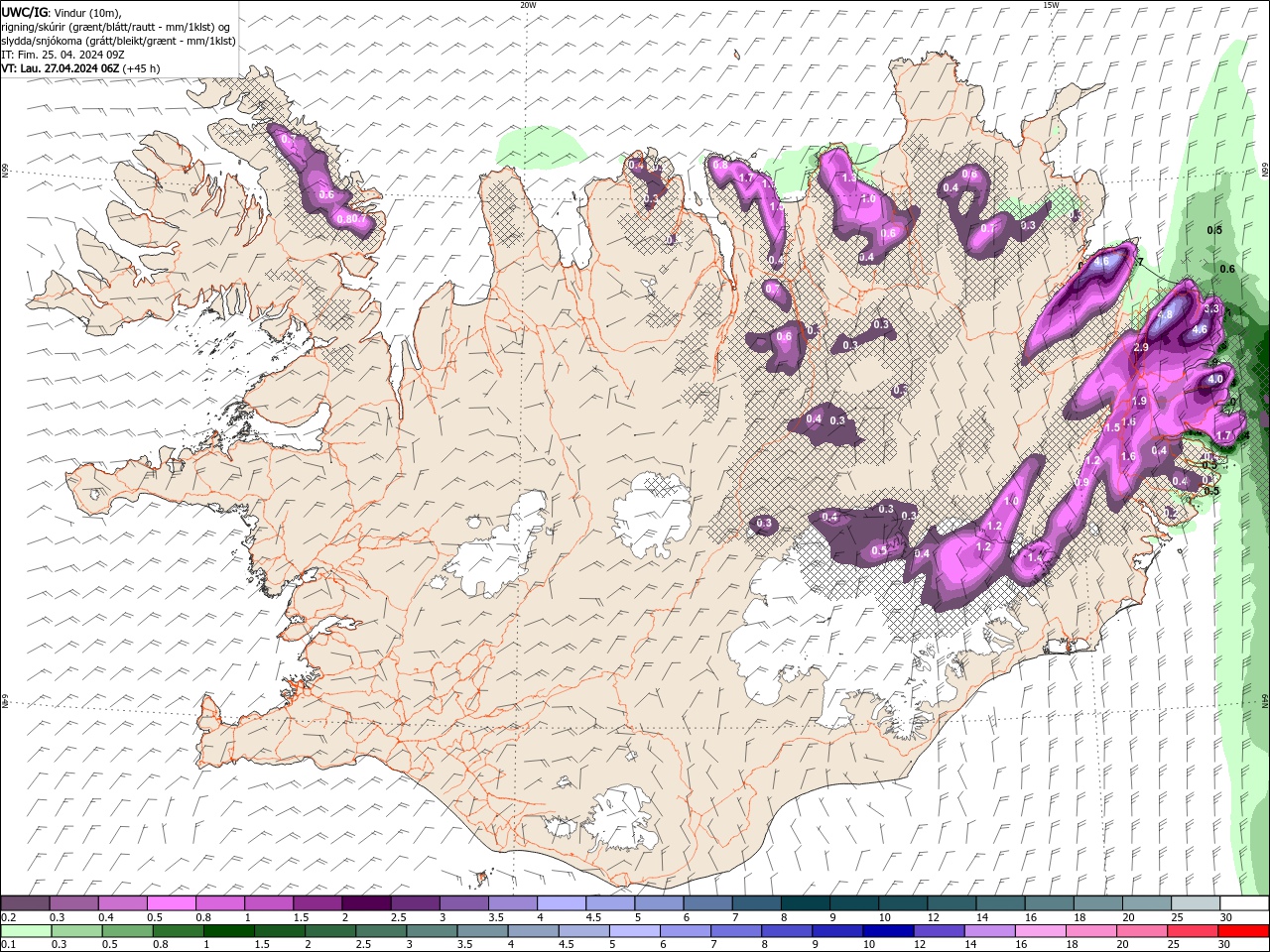Click the 'IT: Fim. 25. 04. 2024 09Z' line
Image resolution: width=1270 pixels, height=952 pixels.
pyautogui.click(x=63, y=55)
